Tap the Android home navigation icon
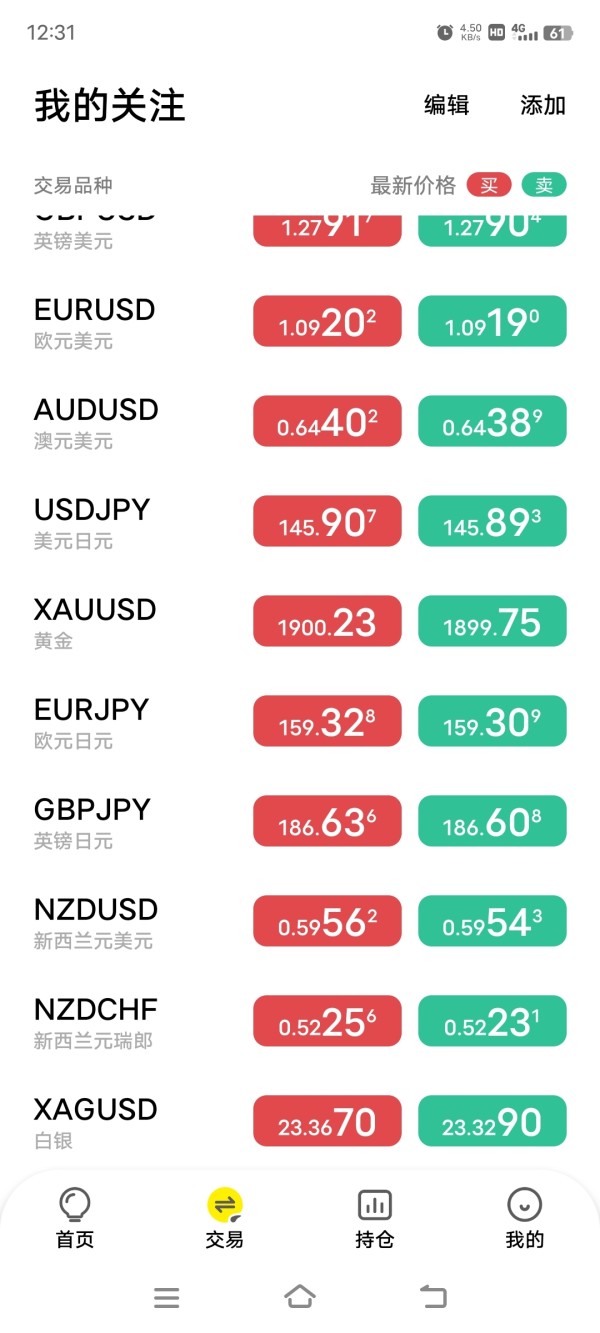 (300, 1297)
